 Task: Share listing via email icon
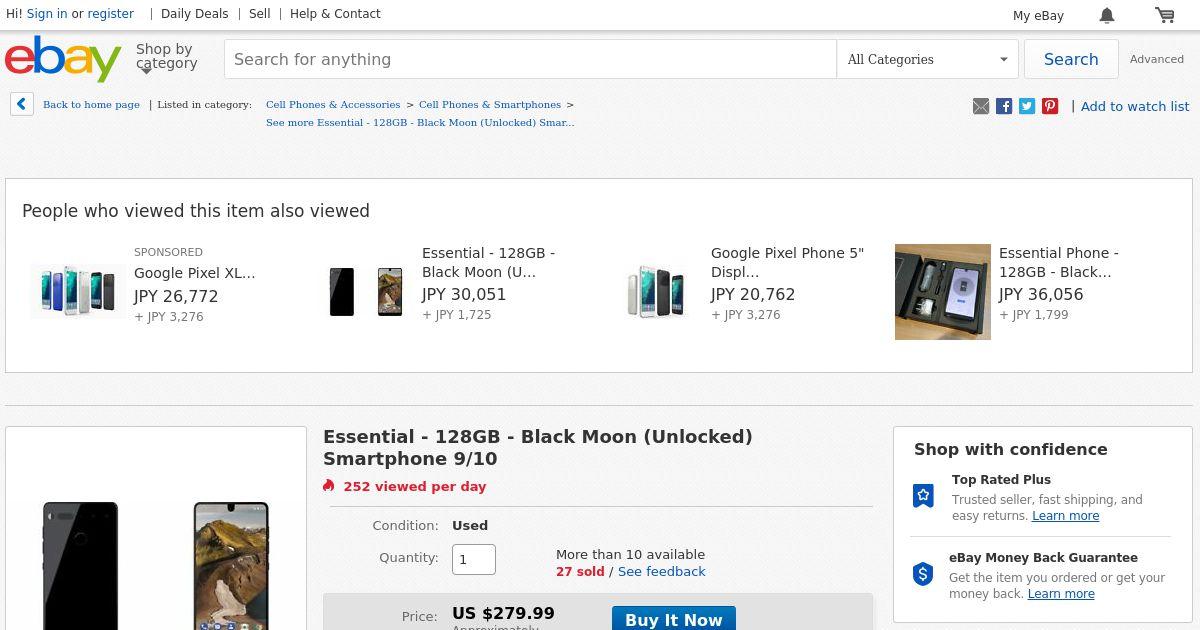981,106
